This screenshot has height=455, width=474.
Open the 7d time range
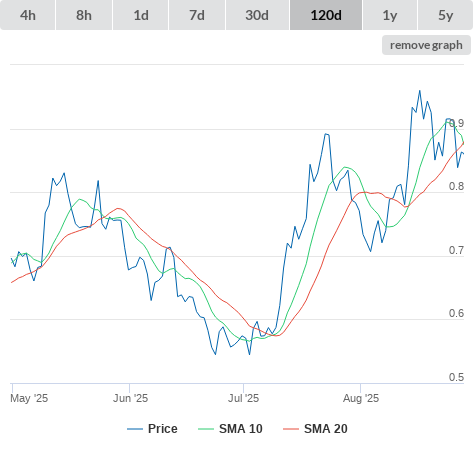(197, 15)
